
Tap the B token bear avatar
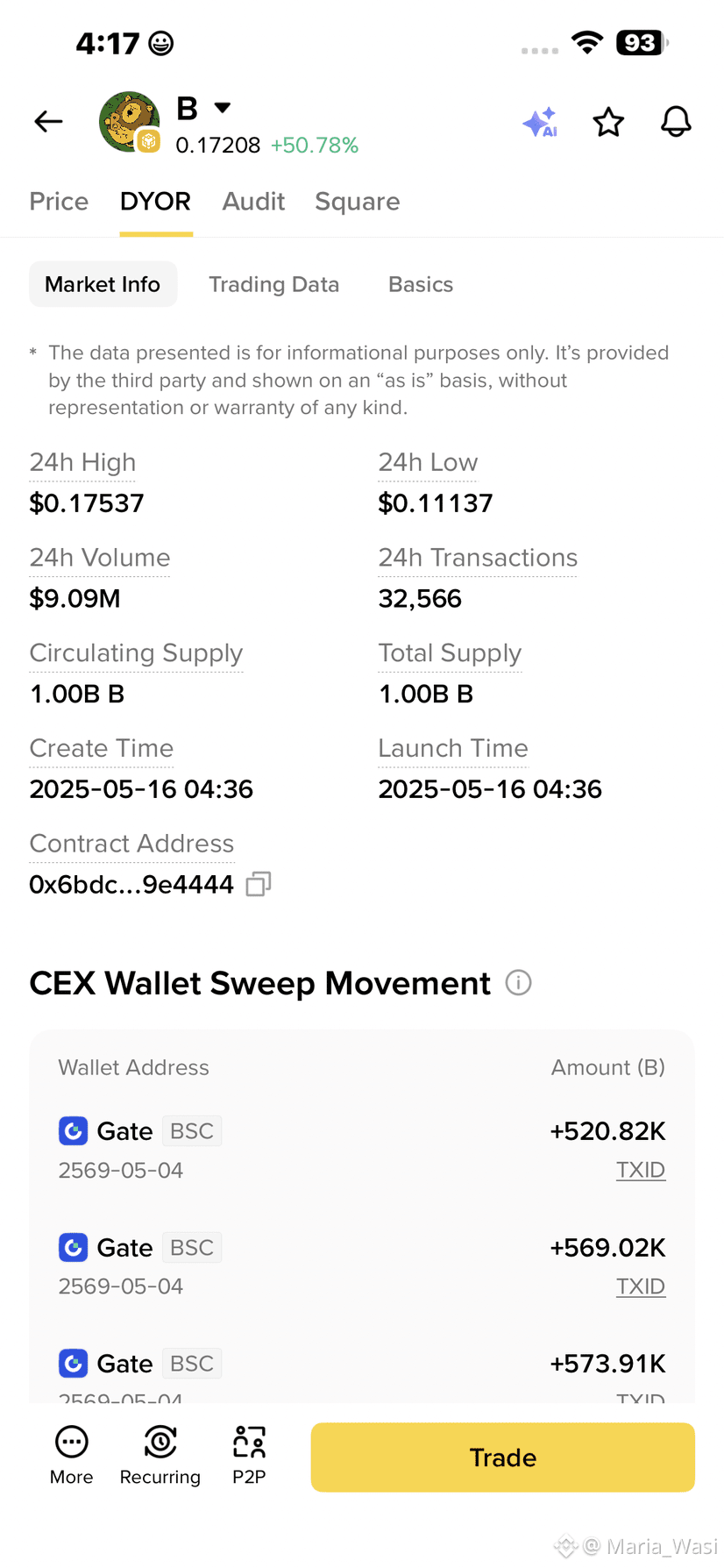(130, 122)
